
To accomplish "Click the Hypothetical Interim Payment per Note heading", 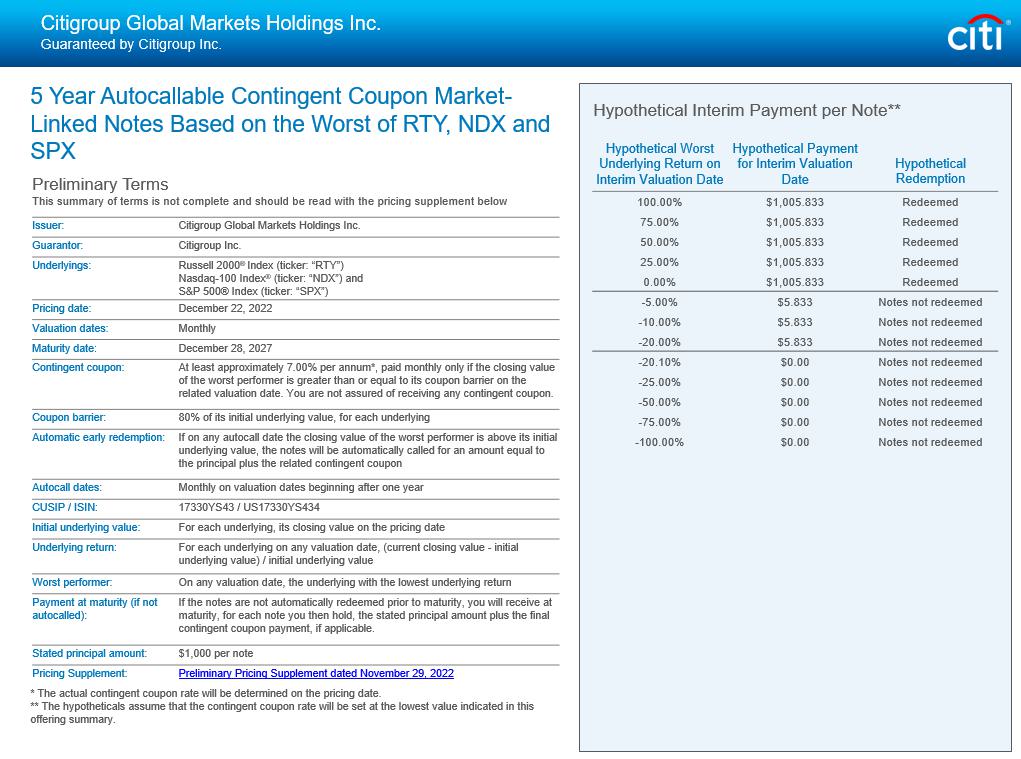I will [x=747, y=111].
